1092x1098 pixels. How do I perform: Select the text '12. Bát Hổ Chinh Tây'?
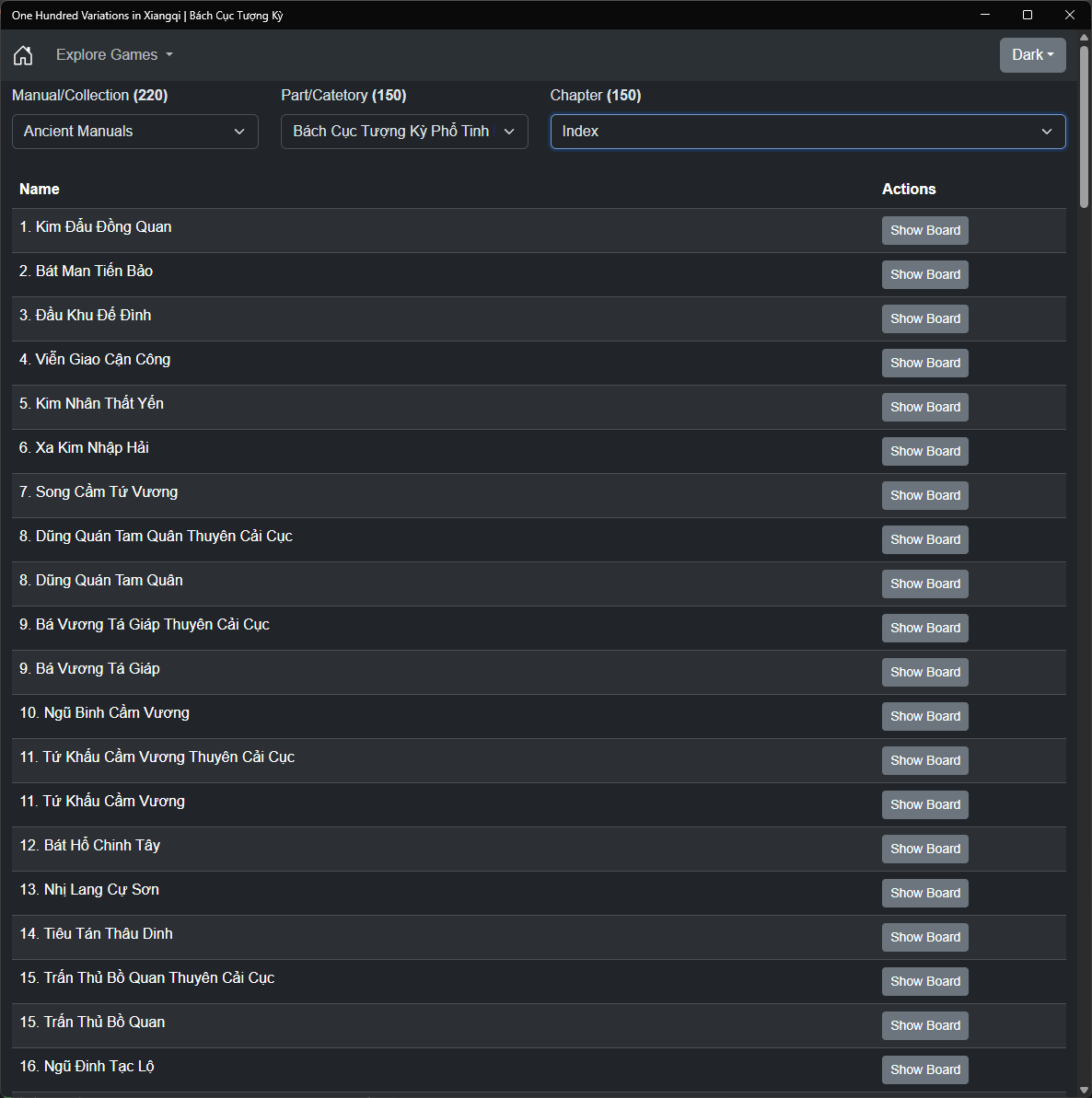point(89,845)
